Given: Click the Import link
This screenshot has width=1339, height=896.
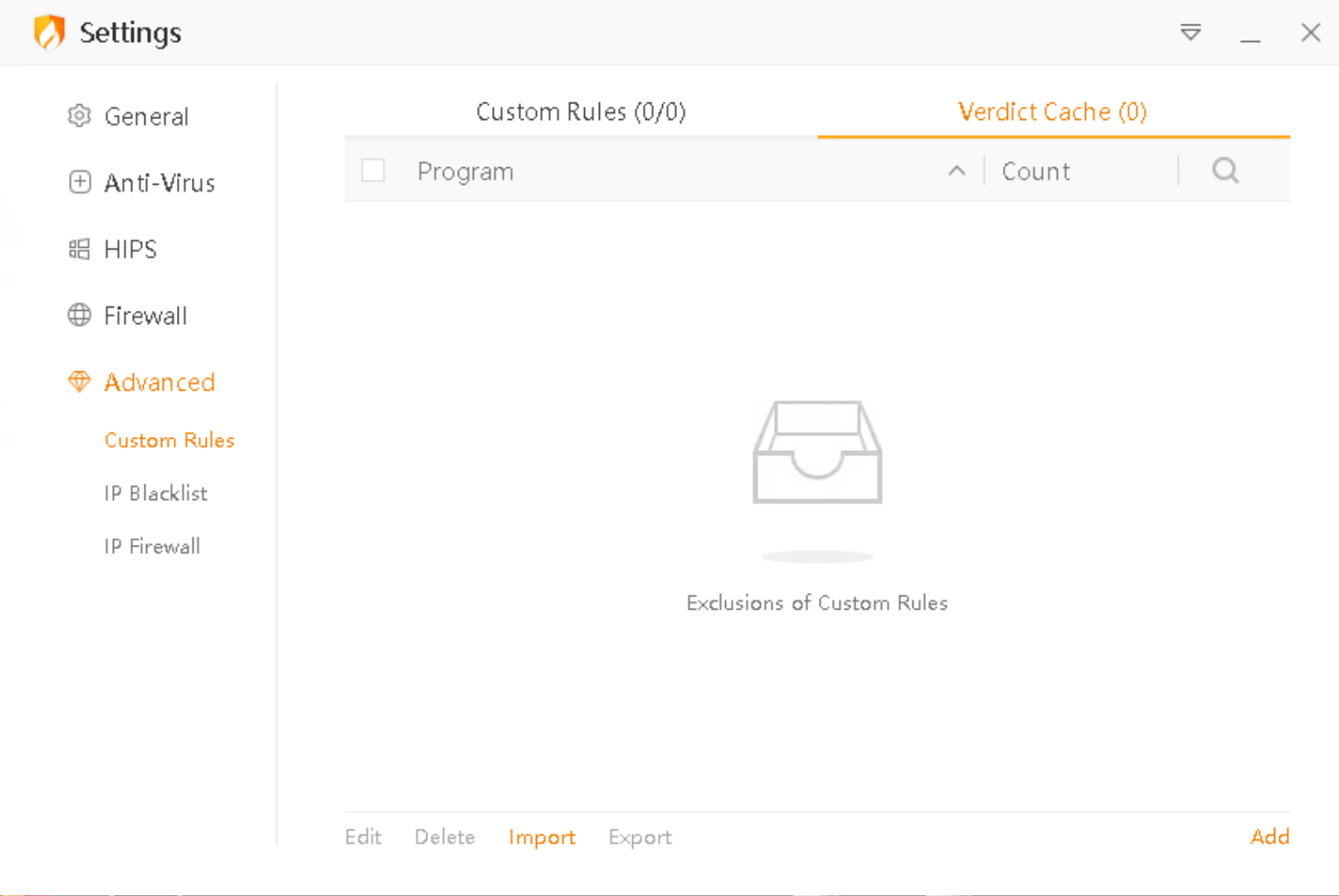Looking at the screenshot, I should pos(541,837).
